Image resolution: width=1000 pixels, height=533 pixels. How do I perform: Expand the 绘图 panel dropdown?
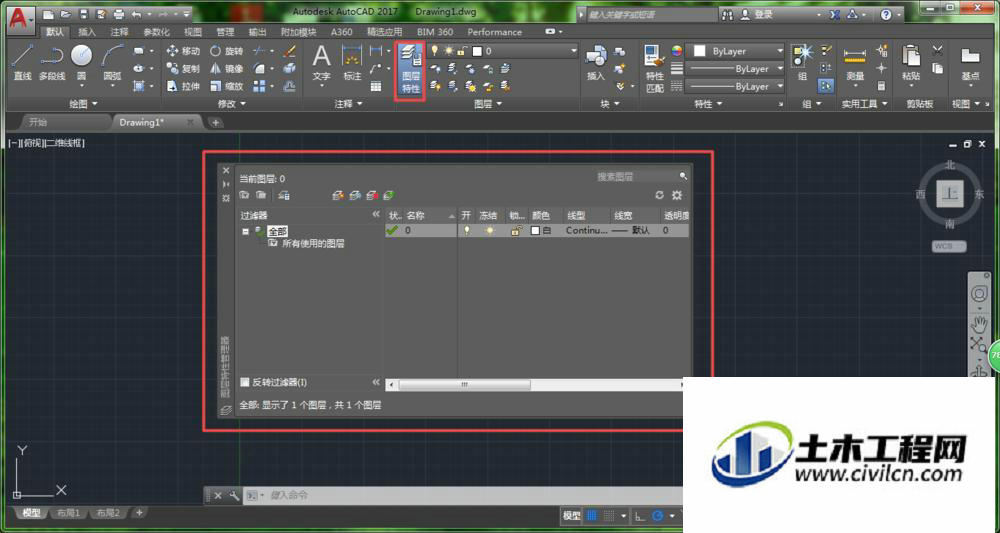click(84, 103)
